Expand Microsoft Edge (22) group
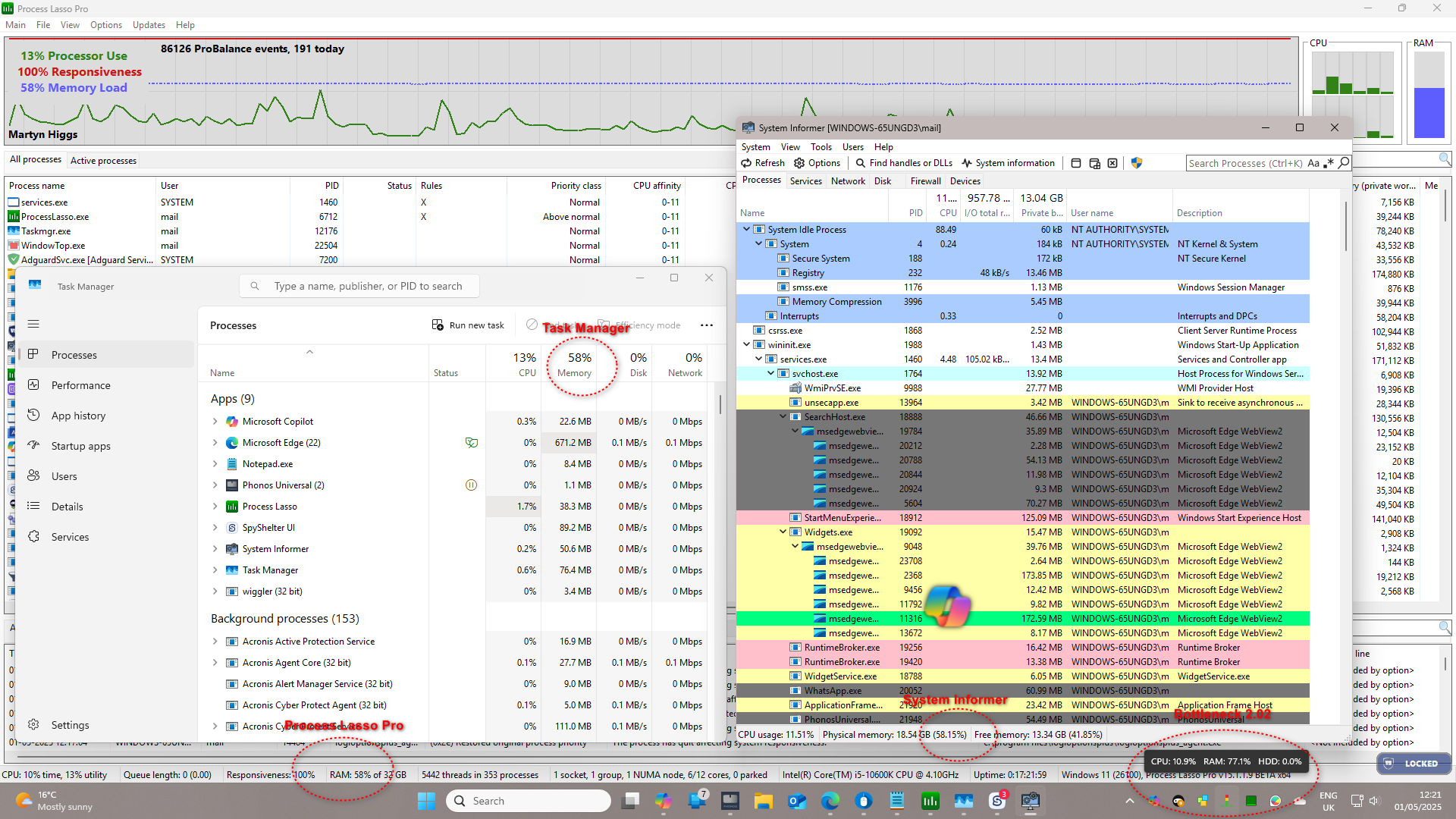1456x819 pixels. click(215, 443)
